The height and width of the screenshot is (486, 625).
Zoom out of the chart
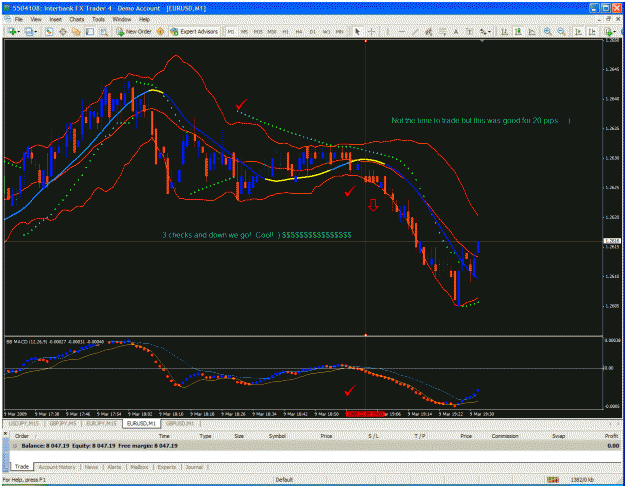click(562, 31)
